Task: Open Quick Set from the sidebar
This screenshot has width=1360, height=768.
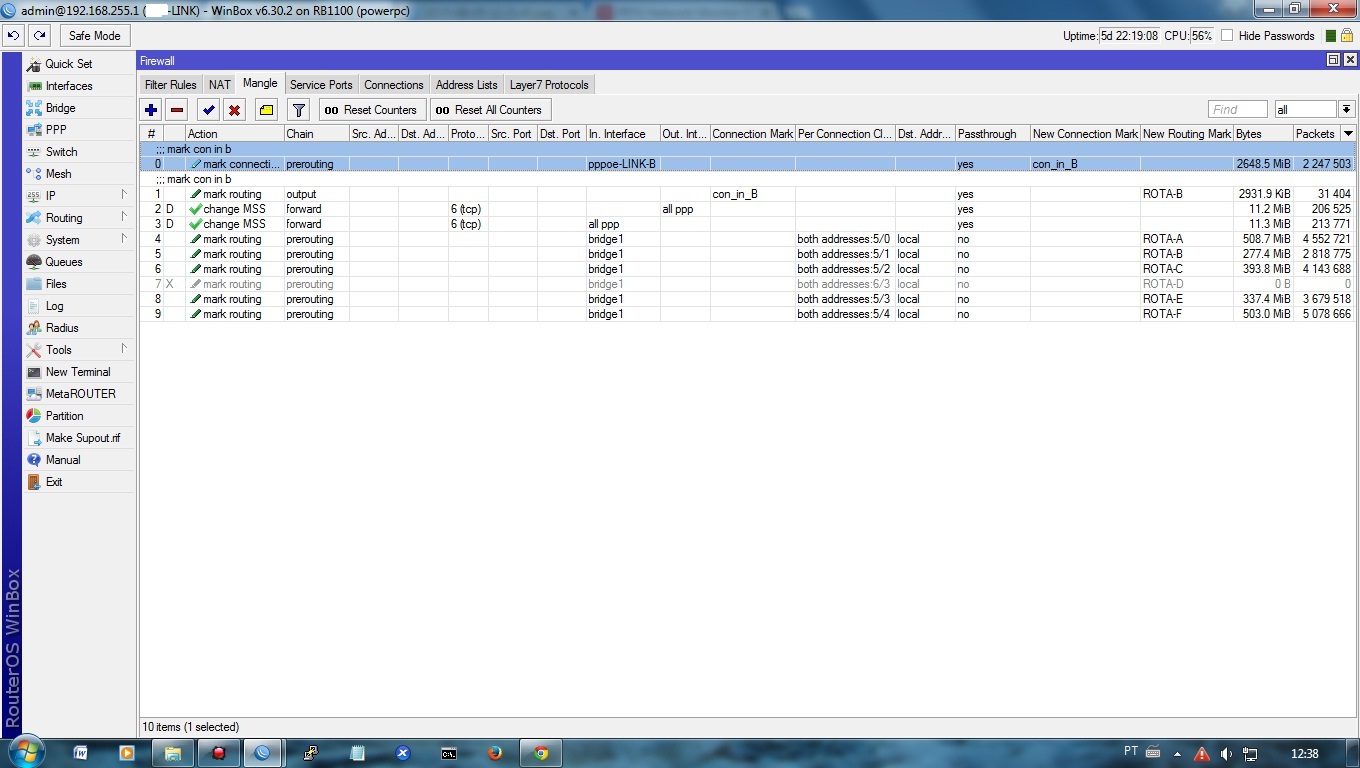Action: [x=69, y=64]
